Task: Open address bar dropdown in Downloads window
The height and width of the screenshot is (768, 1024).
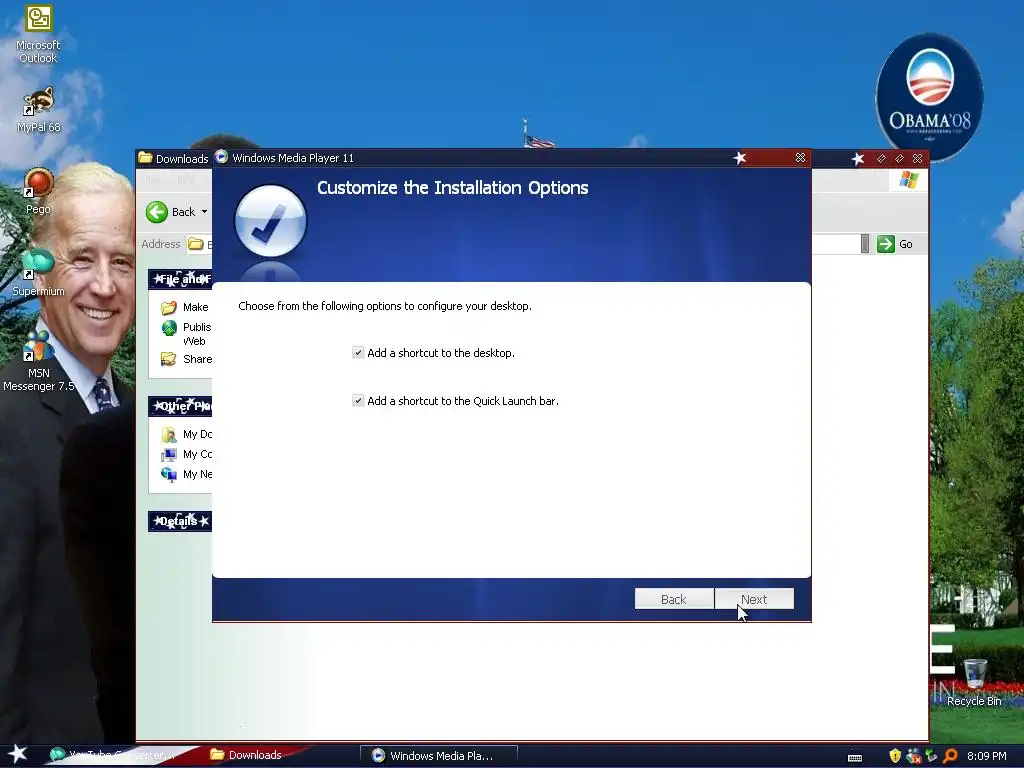Action: pyautogui.click(x=865, y=244)
